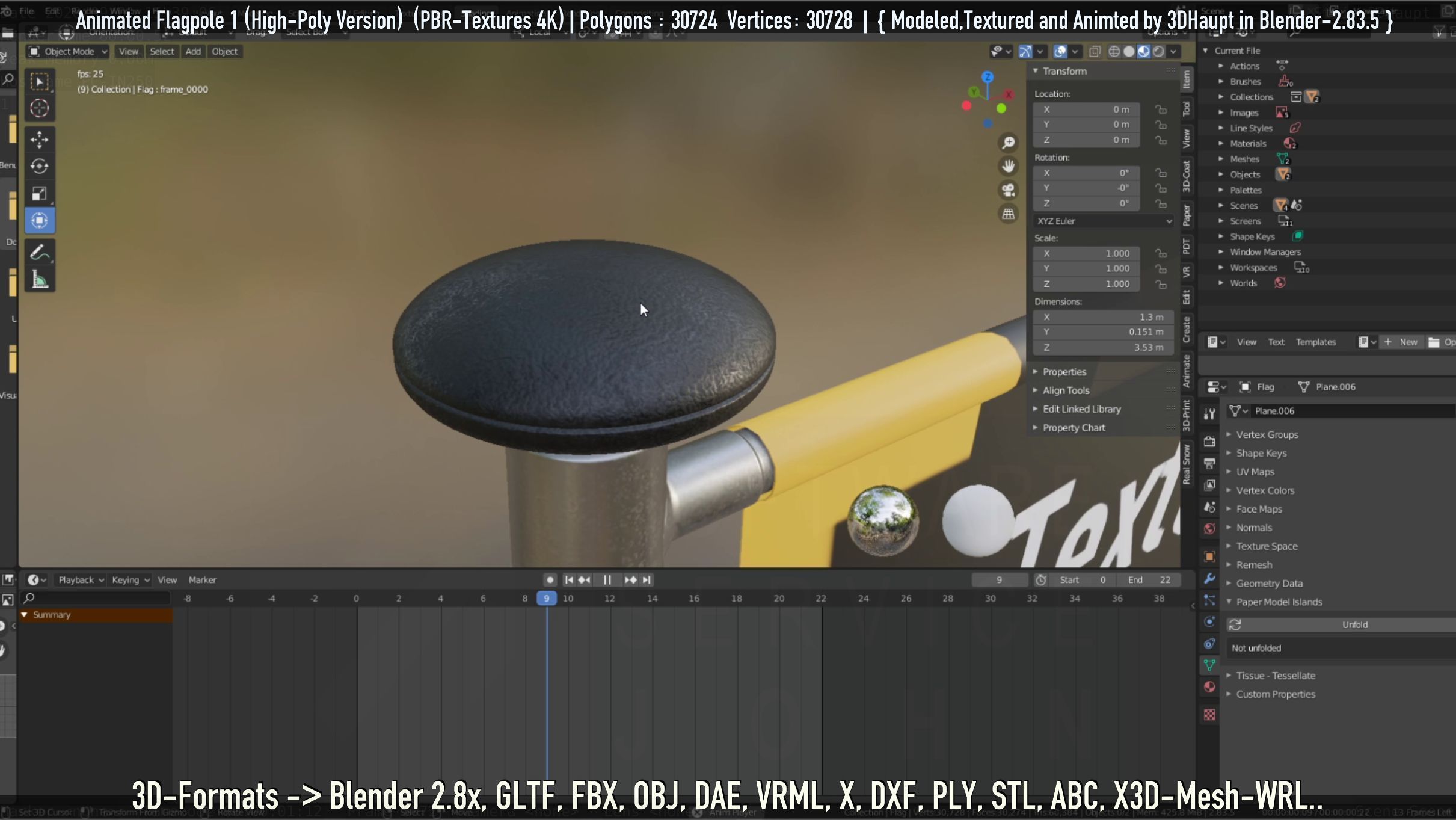Toggle Show Gizmo button in viewport header
The height and width of the screenshot is (820, 1456).
(1025, 52)
